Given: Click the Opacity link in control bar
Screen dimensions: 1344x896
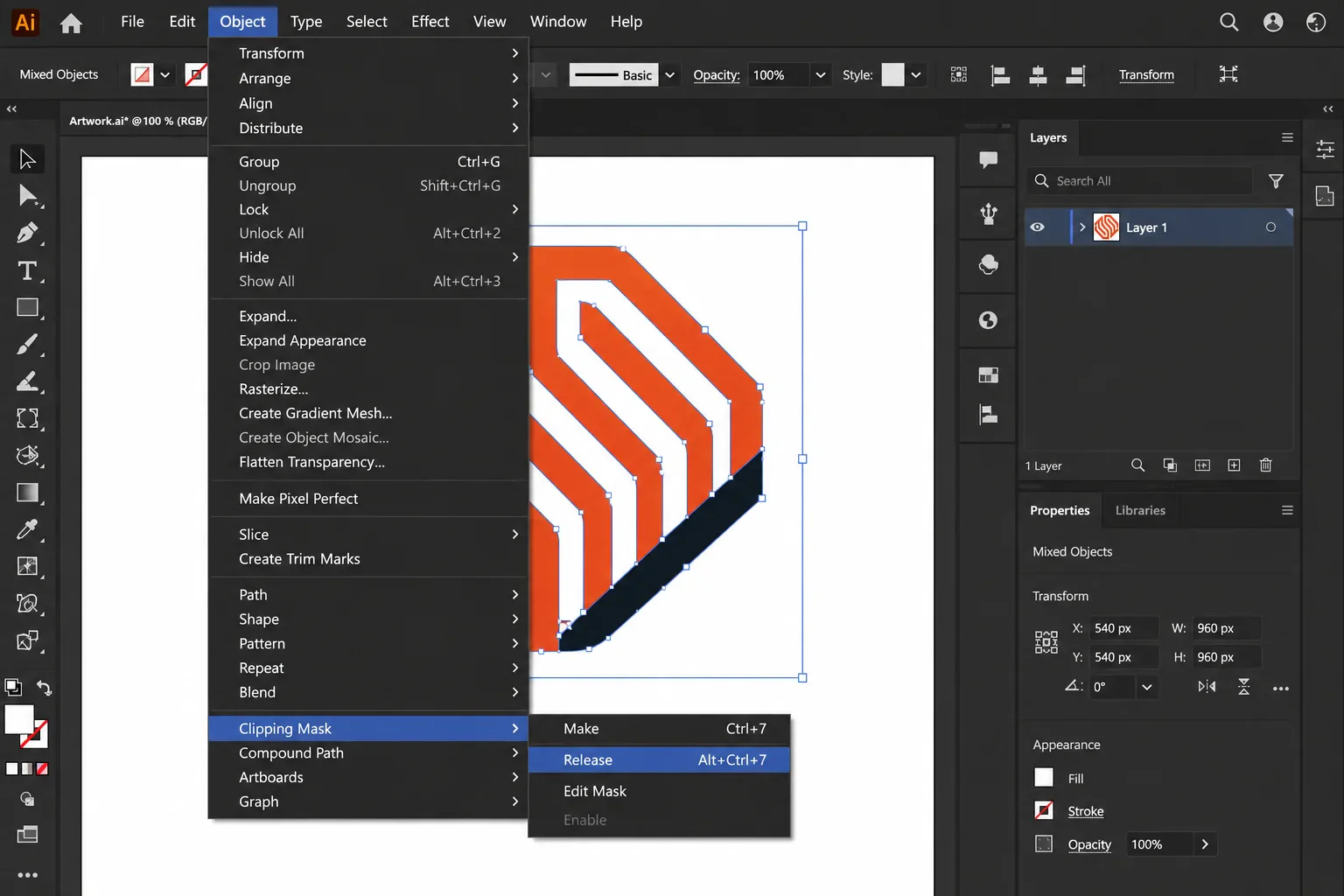Looking at the screenshot, I should [717, 75].
